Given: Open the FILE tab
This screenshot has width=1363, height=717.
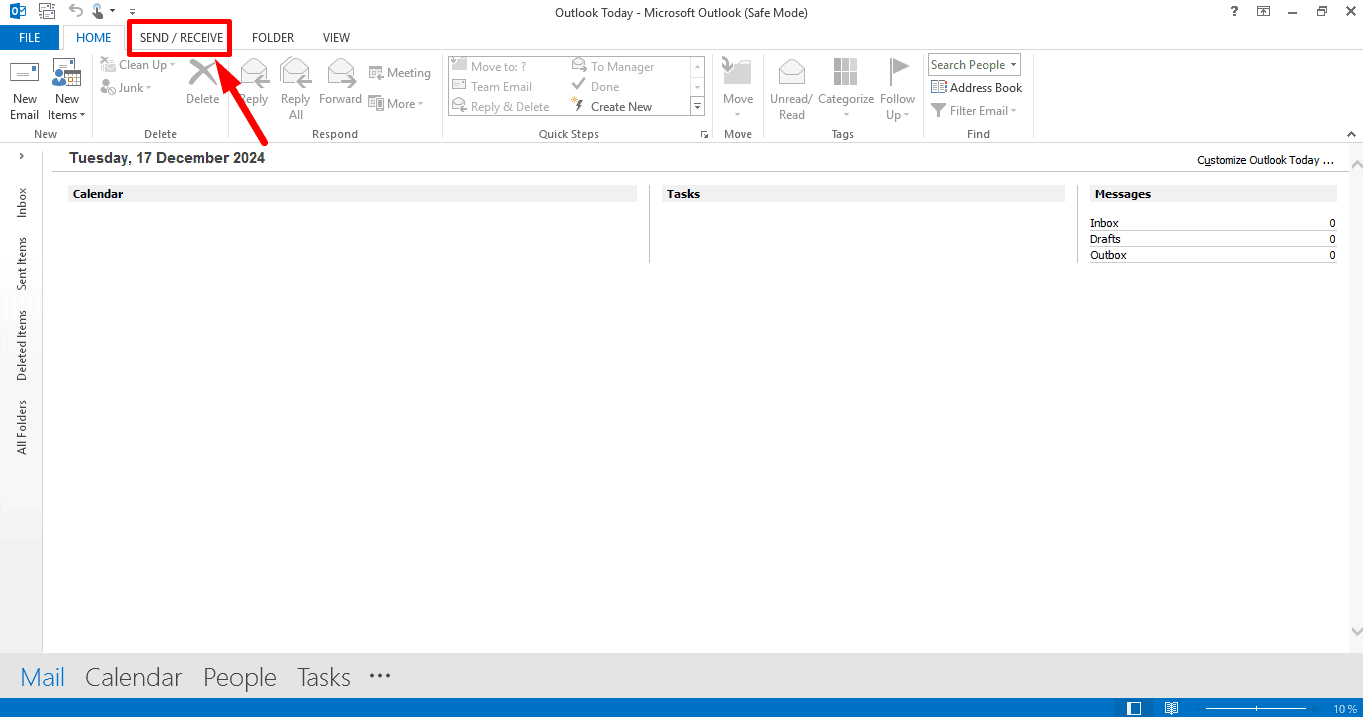Looking at the screenshot, I should (x=30, y=38).
